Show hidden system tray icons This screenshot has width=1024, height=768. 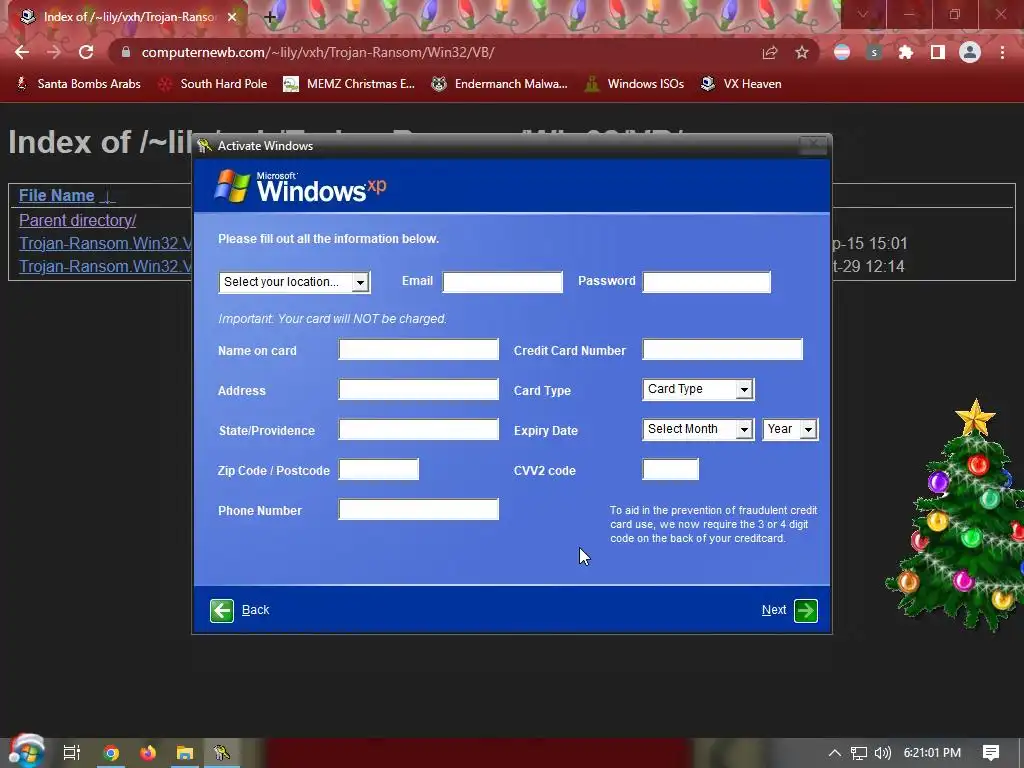click(835, 753)
